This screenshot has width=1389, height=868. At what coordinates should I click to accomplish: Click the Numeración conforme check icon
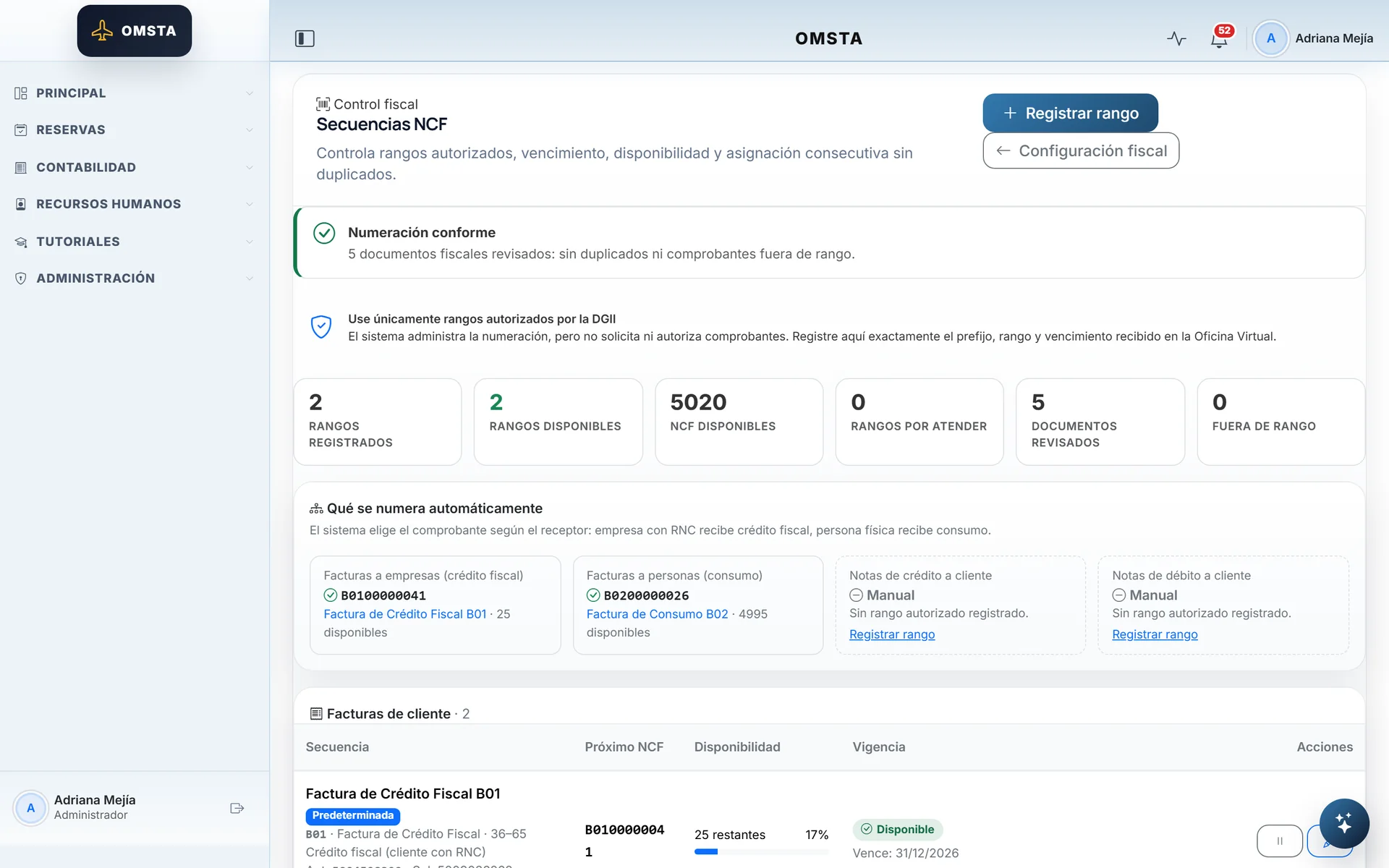(324, 233)
